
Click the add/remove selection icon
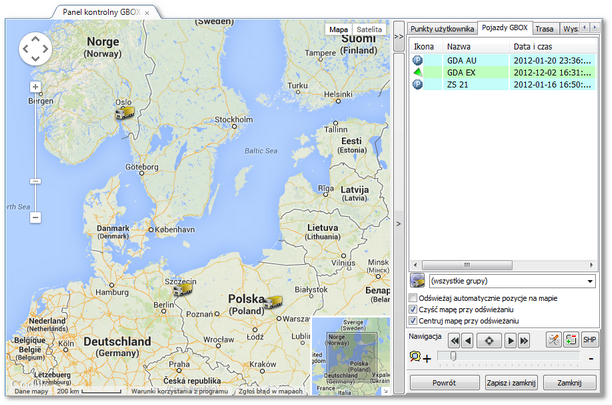click(x=571, y=340)
